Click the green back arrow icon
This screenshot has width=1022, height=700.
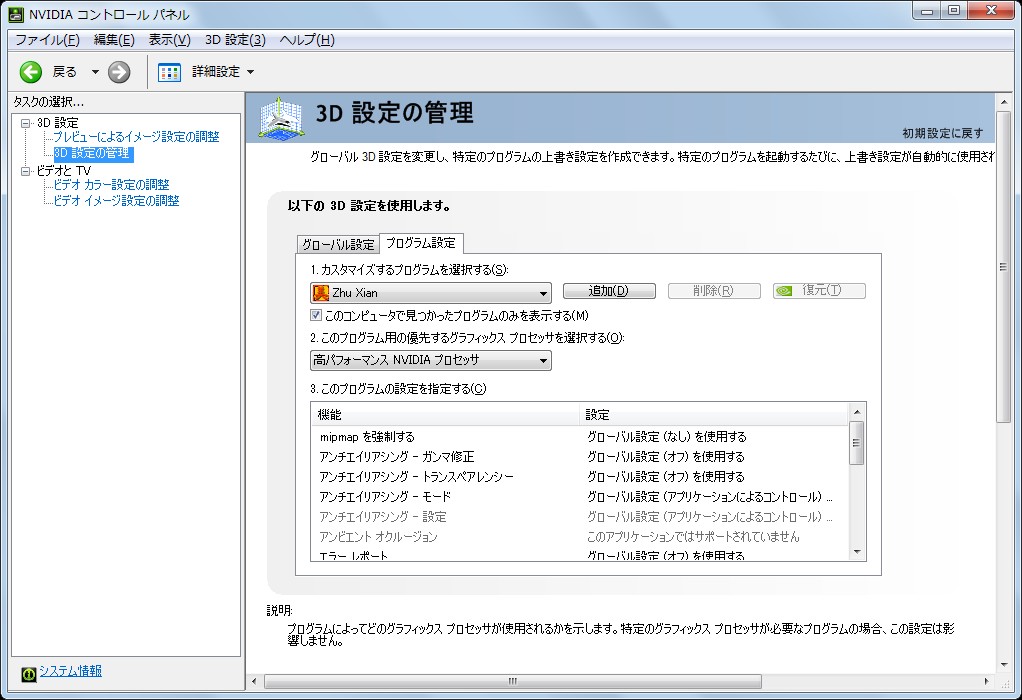(x=31, y=72)
